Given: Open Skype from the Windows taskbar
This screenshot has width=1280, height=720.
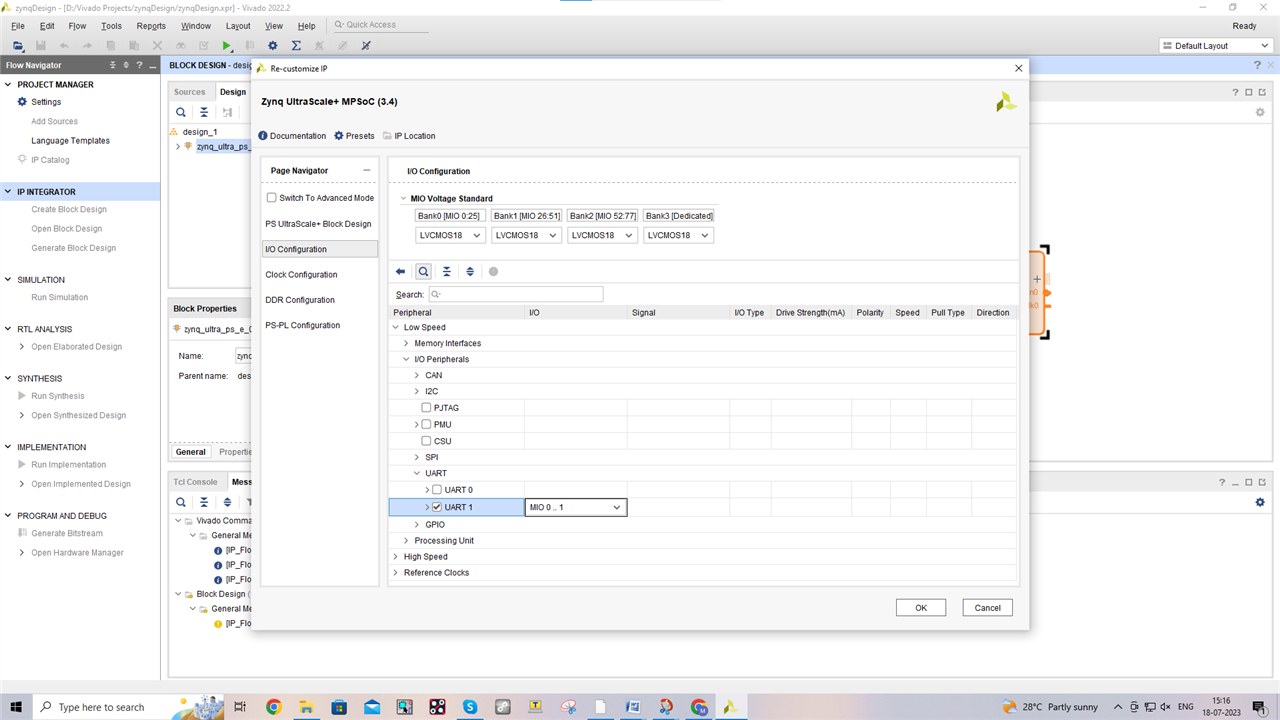Looking at the screenshot, I should click(x=469, y=707).
